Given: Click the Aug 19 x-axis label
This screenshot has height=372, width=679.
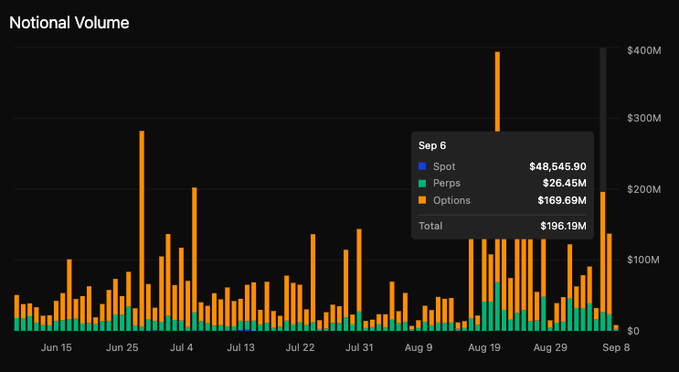Looking at the screenshot, I should coord(484,348).
